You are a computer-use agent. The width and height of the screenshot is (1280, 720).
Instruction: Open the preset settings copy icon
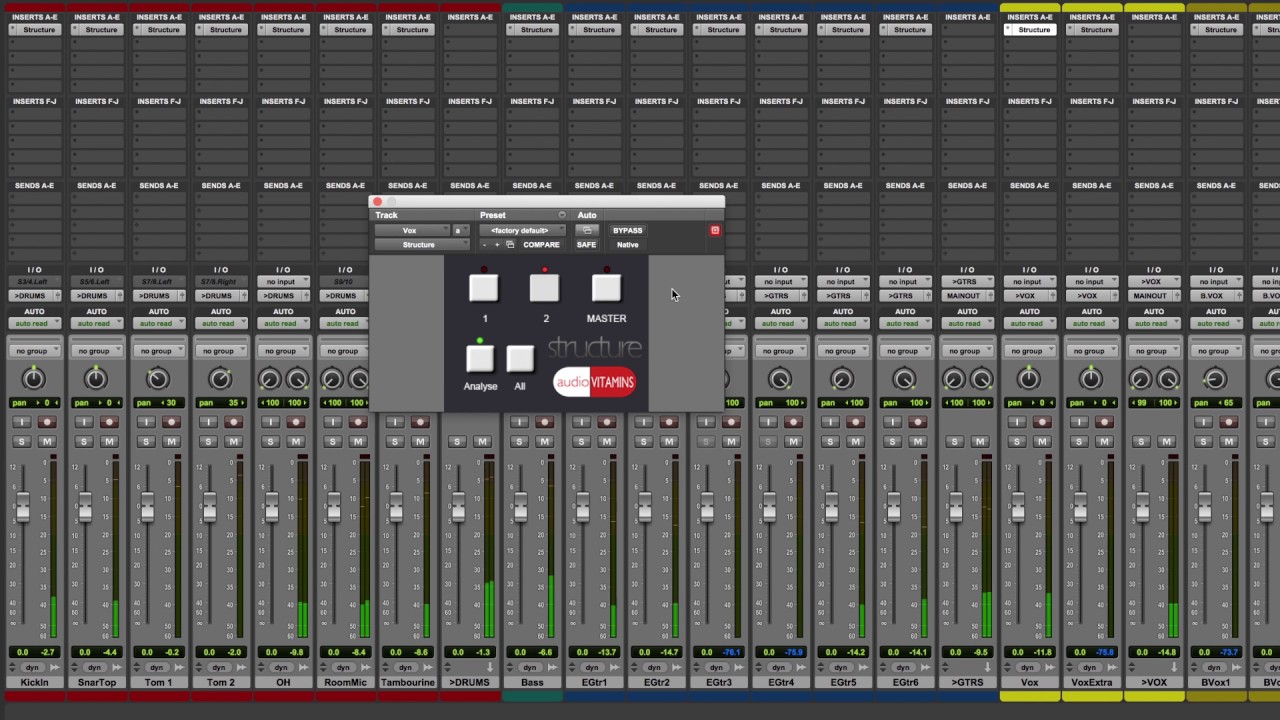pyautogui.click(x=510, y=245)
